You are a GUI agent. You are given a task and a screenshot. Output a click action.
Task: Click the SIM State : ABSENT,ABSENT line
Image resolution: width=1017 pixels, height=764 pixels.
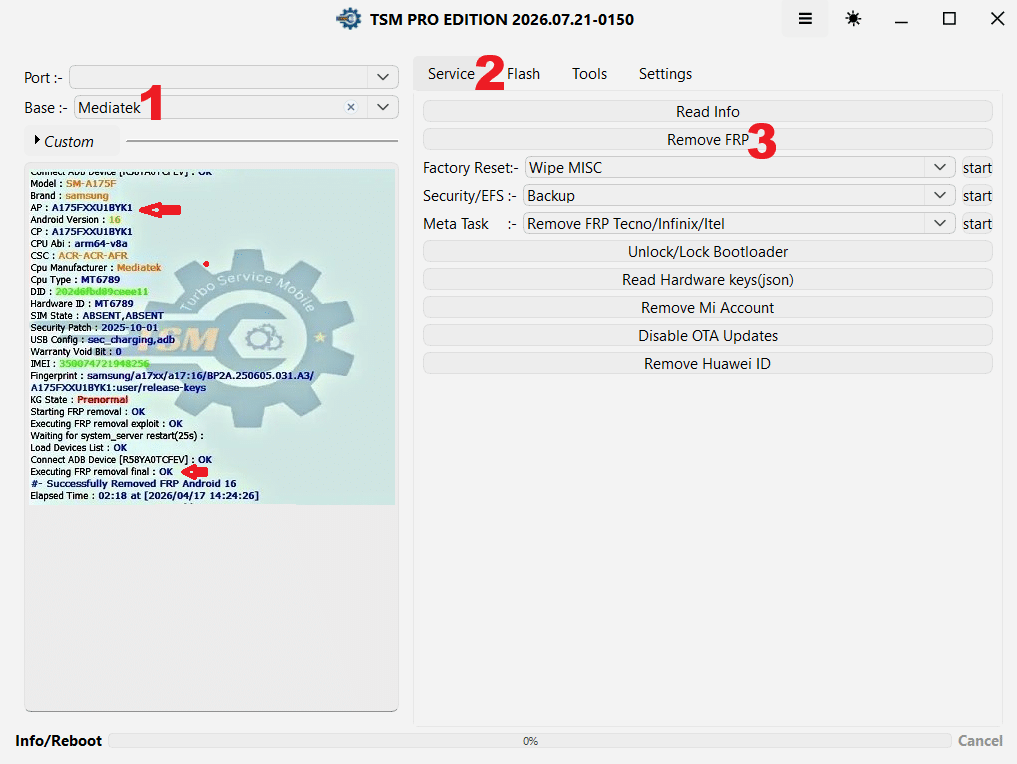(97, 316)
